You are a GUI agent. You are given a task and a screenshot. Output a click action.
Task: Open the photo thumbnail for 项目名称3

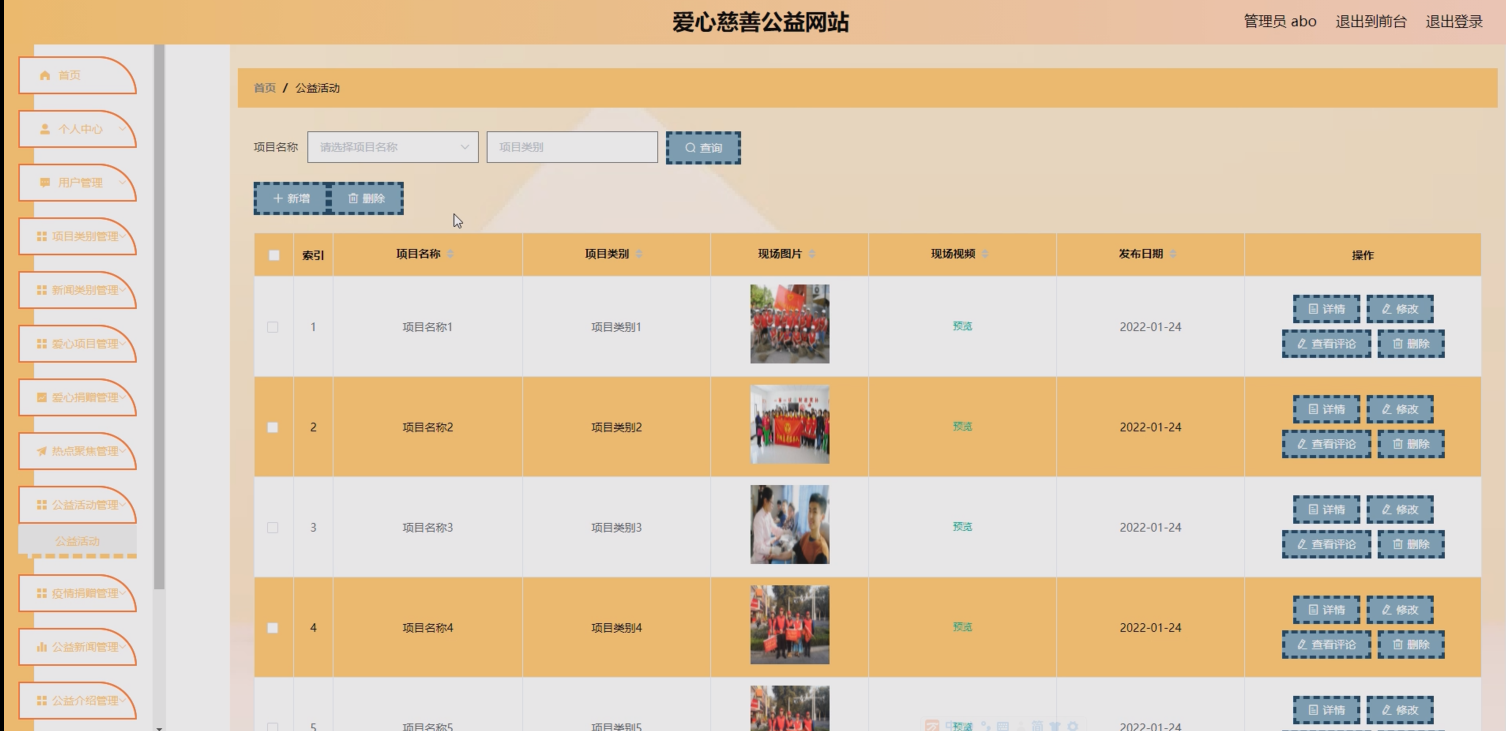pyautogui.click(x=790, y=525)
